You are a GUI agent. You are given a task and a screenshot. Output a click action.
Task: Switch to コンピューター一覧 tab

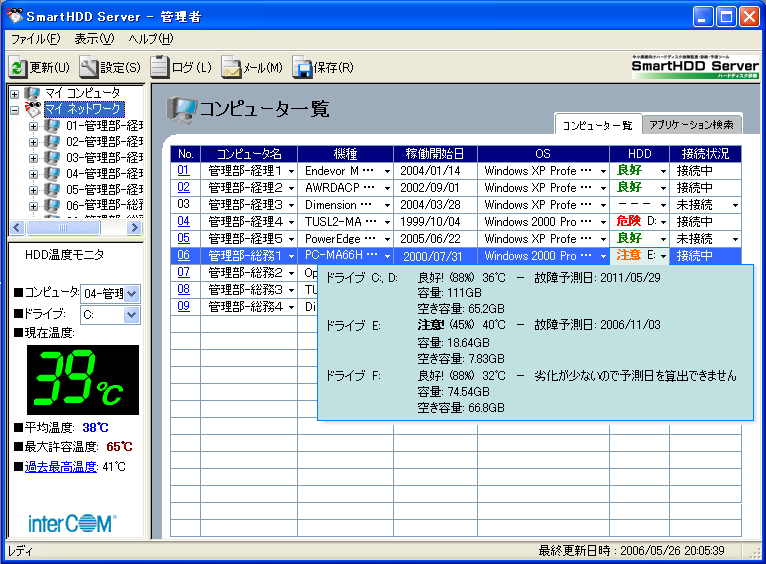click(597, 125)
